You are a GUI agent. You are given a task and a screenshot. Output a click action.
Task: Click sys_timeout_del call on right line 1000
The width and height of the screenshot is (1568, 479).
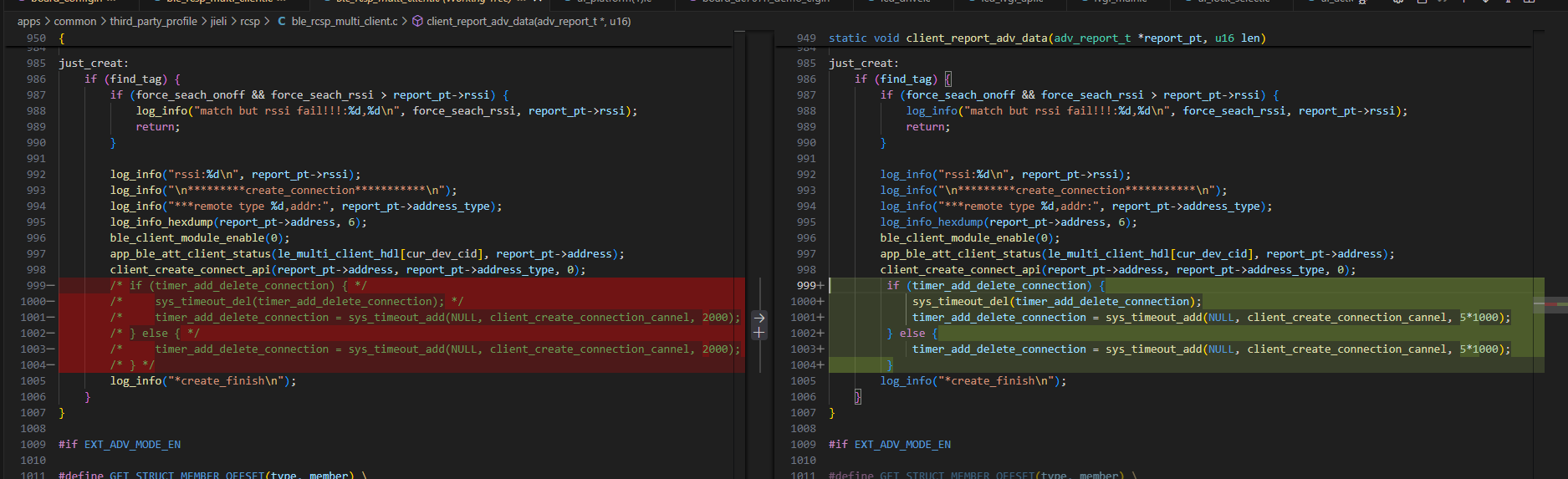click(1057, 302)
